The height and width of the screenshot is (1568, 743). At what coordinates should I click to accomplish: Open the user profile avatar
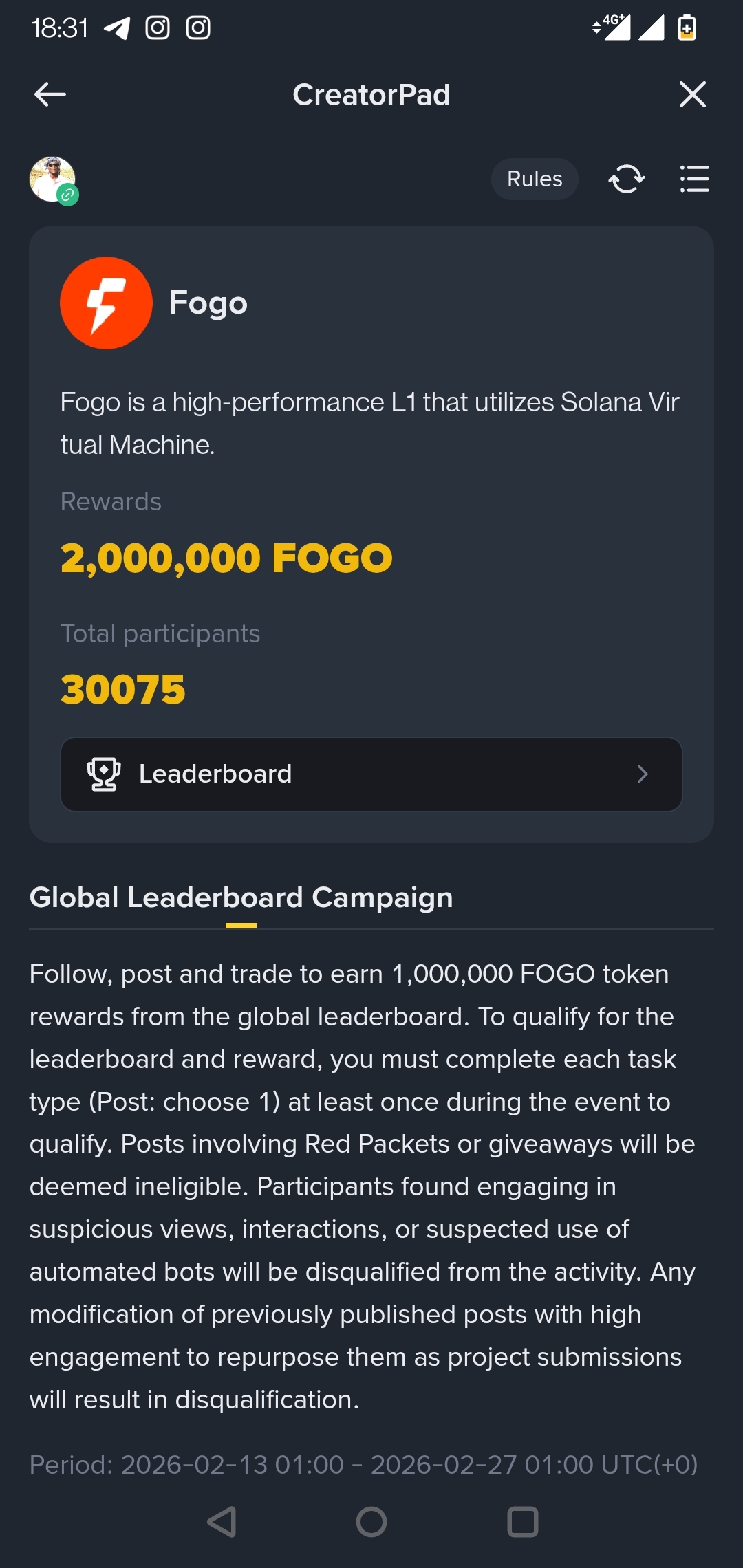click(x=53, y=180)
